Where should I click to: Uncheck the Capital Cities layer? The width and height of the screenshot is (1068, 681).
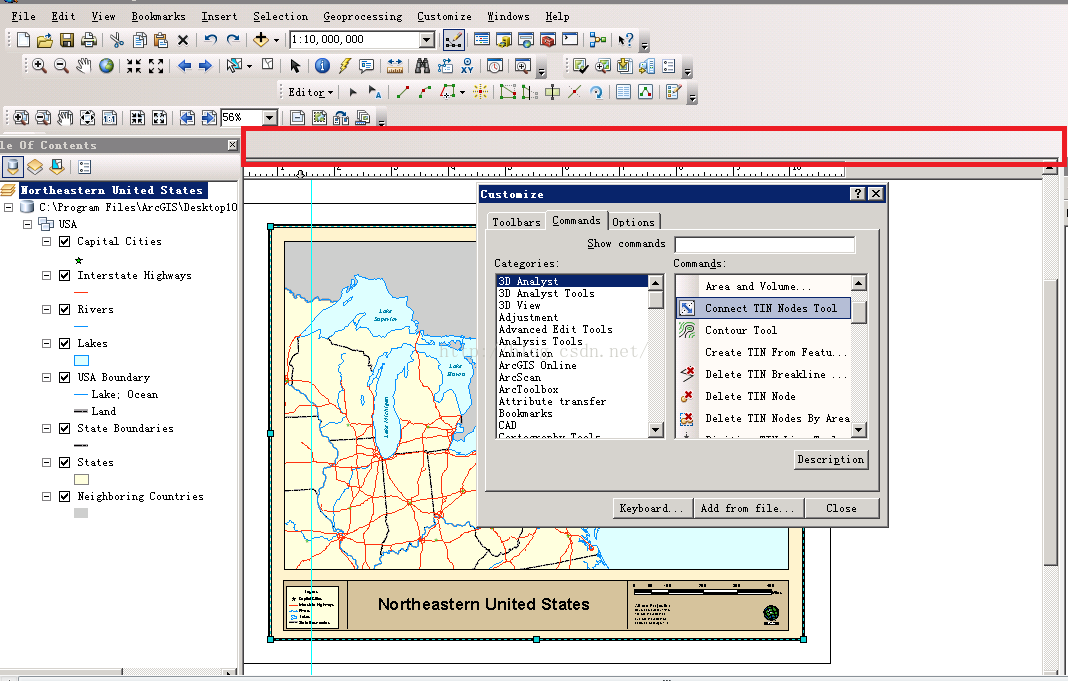click(x=65, y=242)
